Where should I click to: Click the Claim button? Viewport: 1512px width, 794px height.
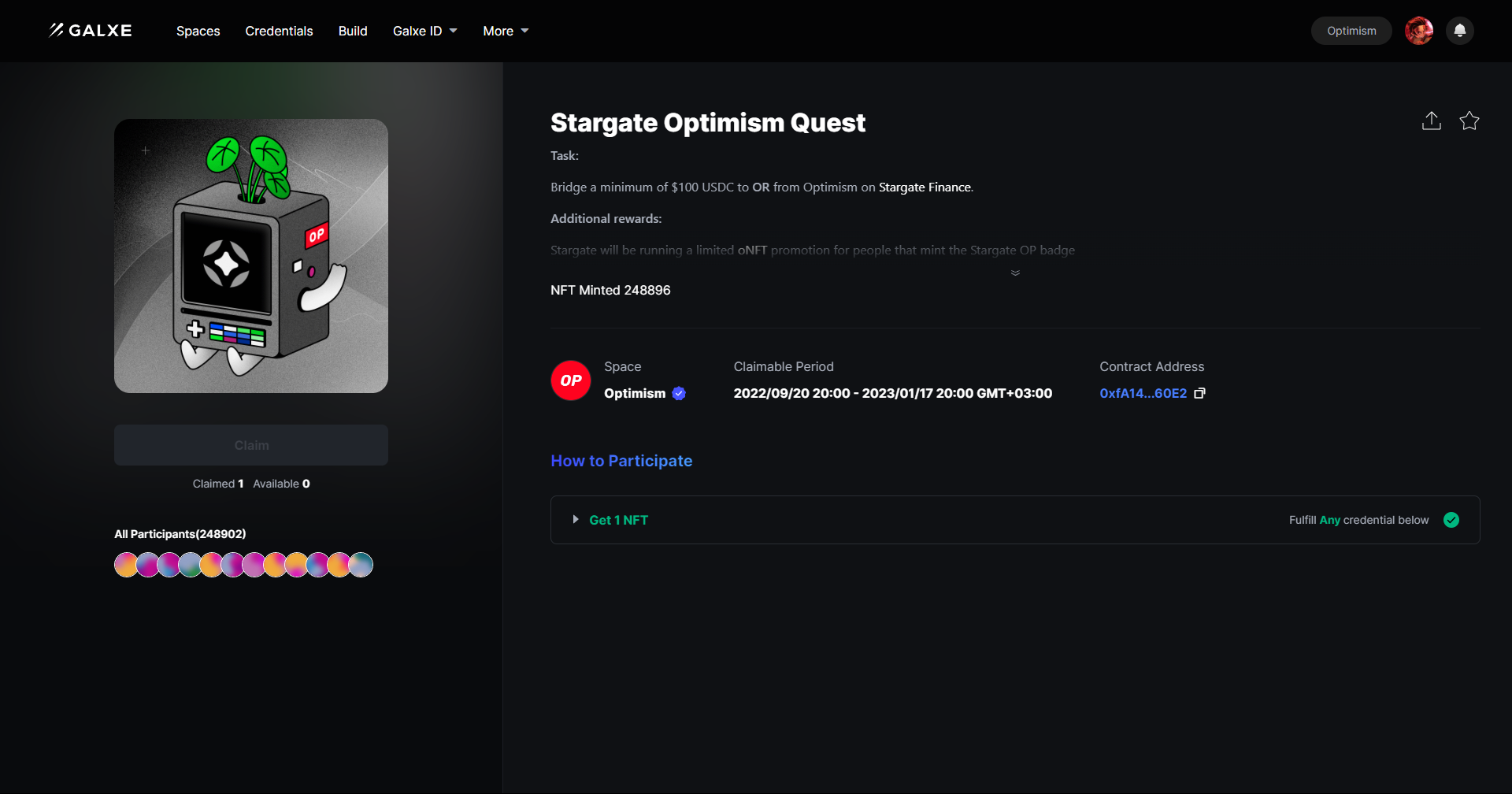tap(251, 445)
